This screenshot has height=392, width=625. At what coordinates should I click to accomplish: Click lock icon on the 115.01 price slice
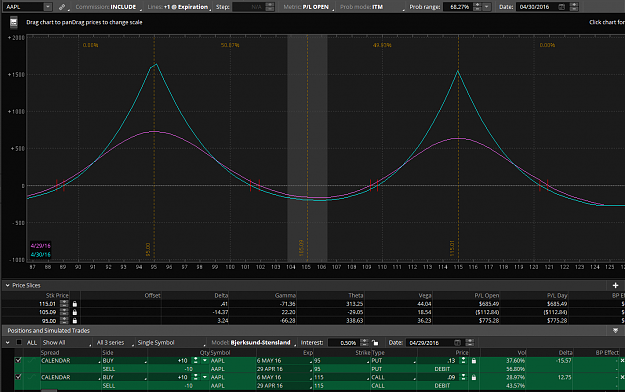point(75,304)
